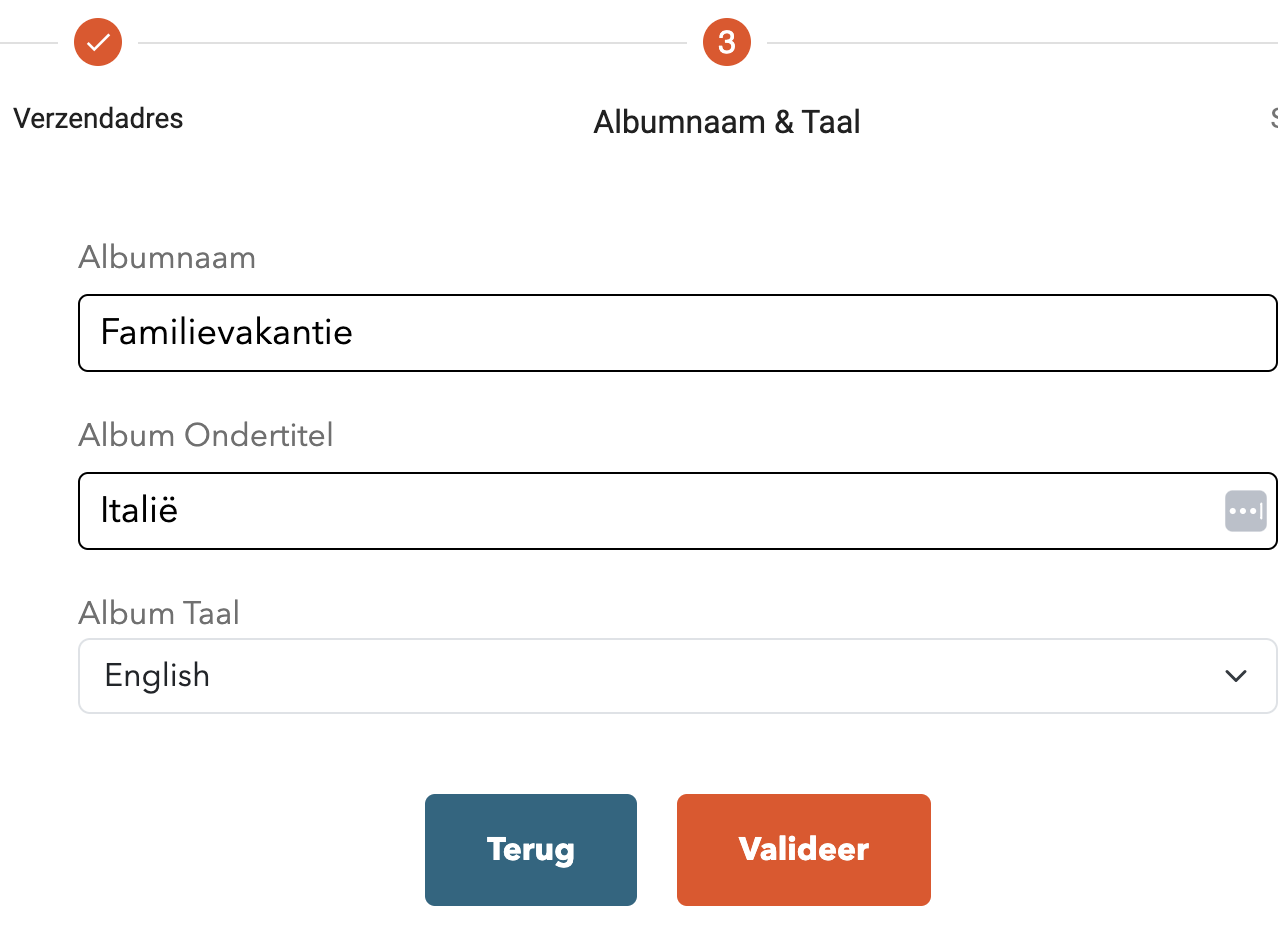Screen dimensions: 1278x928
Task: Select the Albumnaam & Taal step label
Action: [x=727, y=122]
